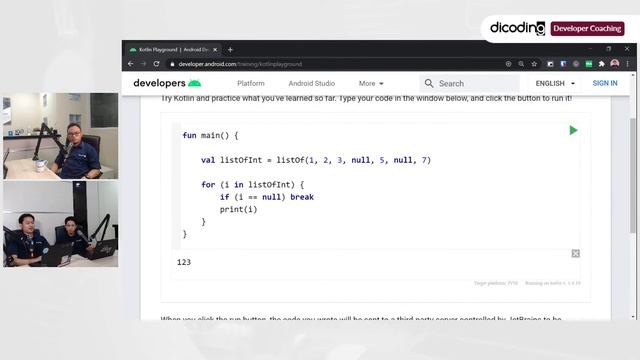Open the Platform navigation item
The width and height of the screenshot is (640, 360).
[251, 83]
